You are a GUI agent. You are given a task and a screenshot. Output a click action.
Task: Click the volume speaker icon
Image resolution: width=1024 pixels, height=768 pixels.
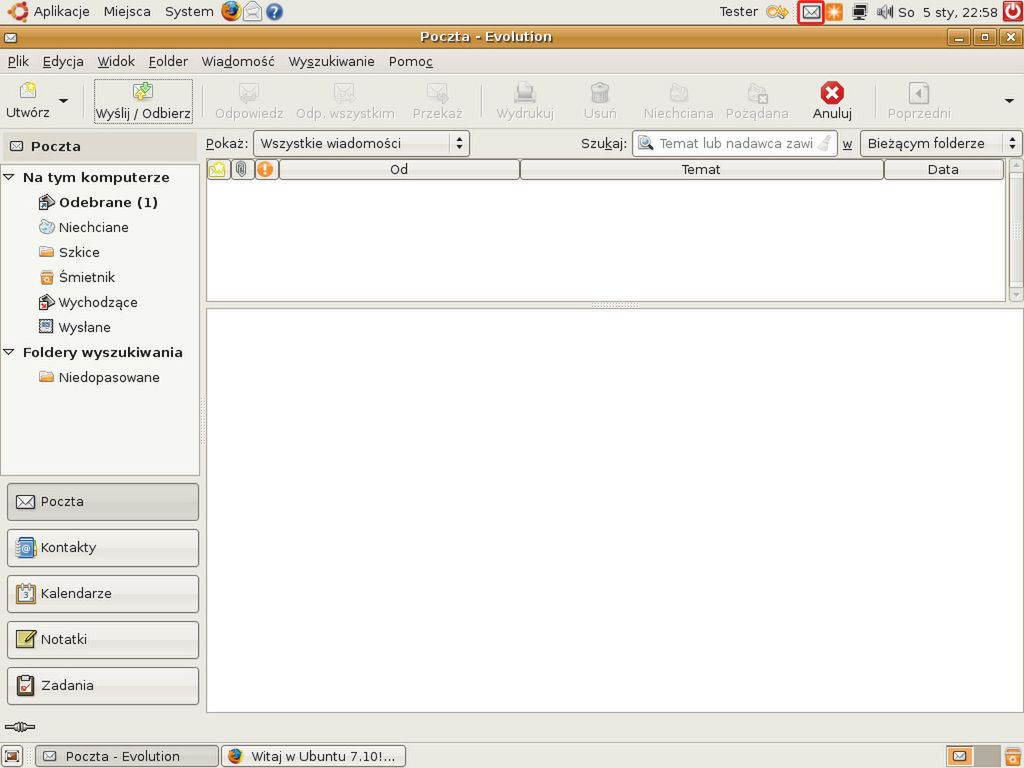point(885,12)
